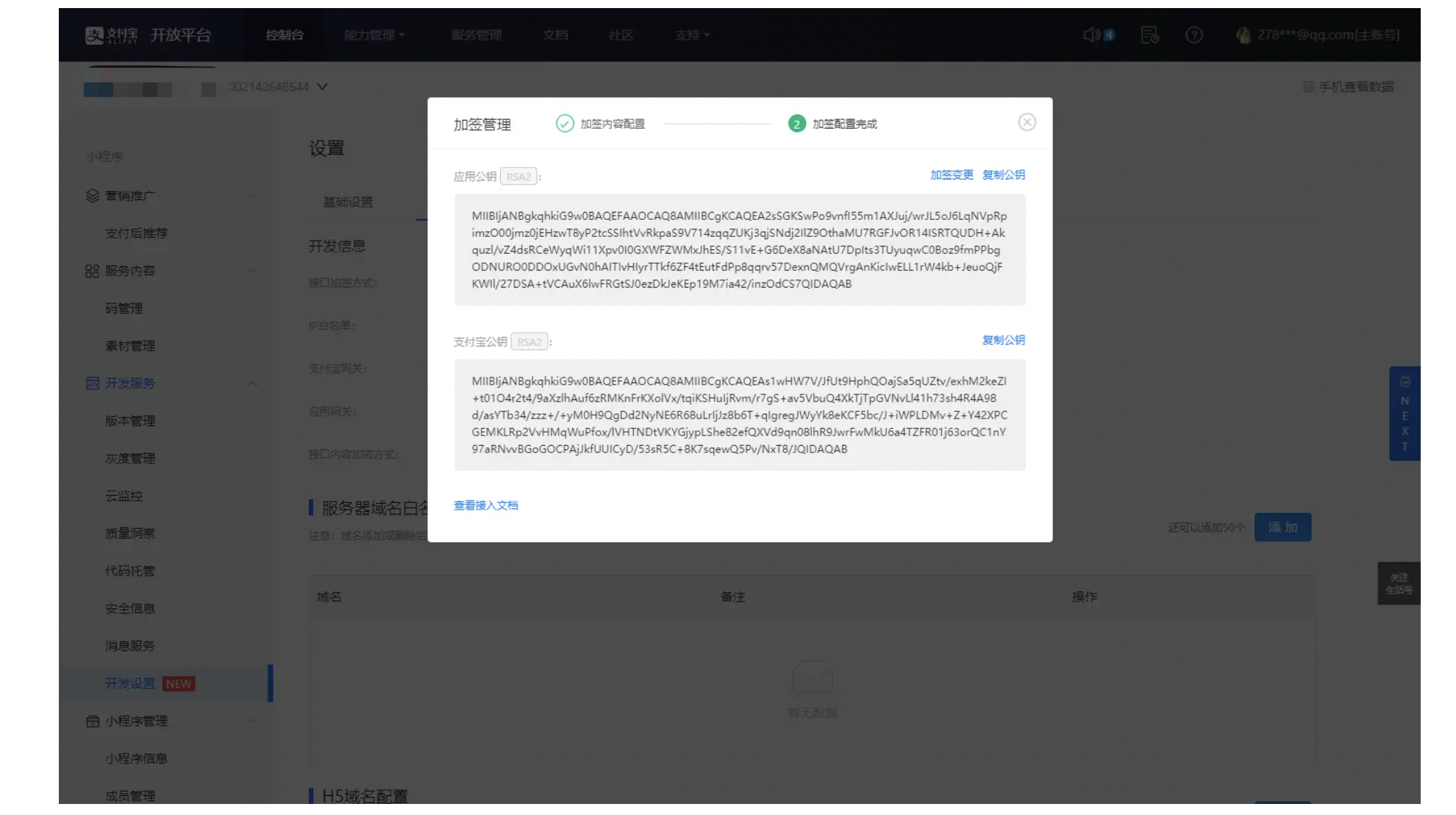The height and width of the screenshot is (815, 1456).
Task: Open the 社区 menu item
Action: tap(621, 35)
